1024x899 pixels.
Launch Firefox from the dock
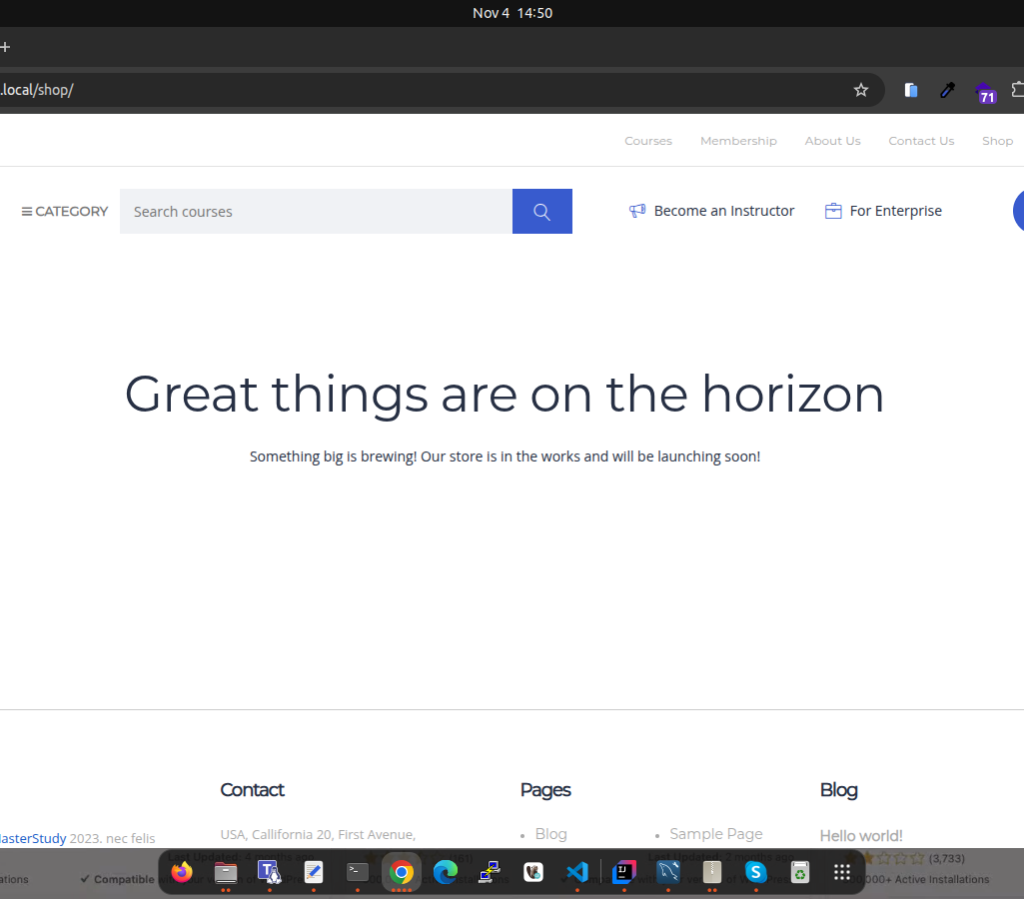[x=181, y=872]
